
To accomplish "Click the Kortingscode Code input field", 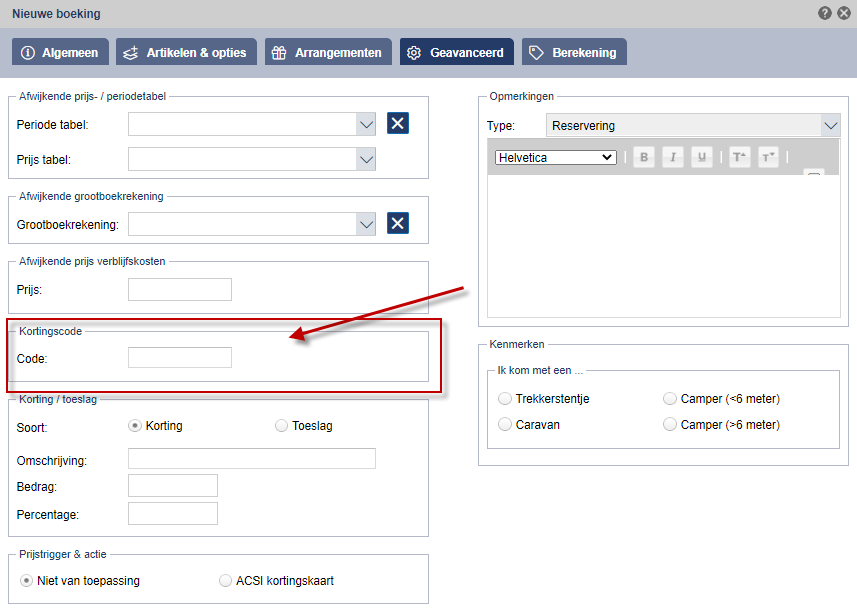I will click(x=180, y=358).
